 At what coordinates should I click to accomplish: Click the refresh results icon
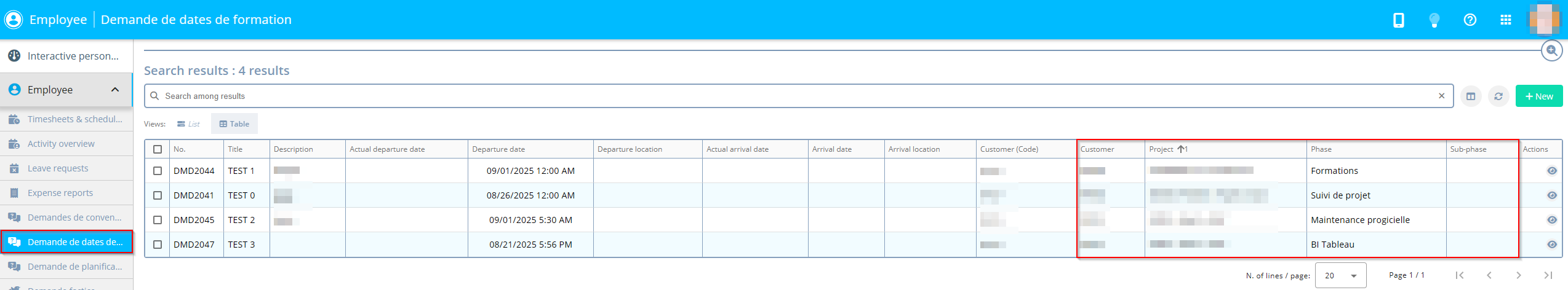pyautogui.click(x=1498, y=96)
